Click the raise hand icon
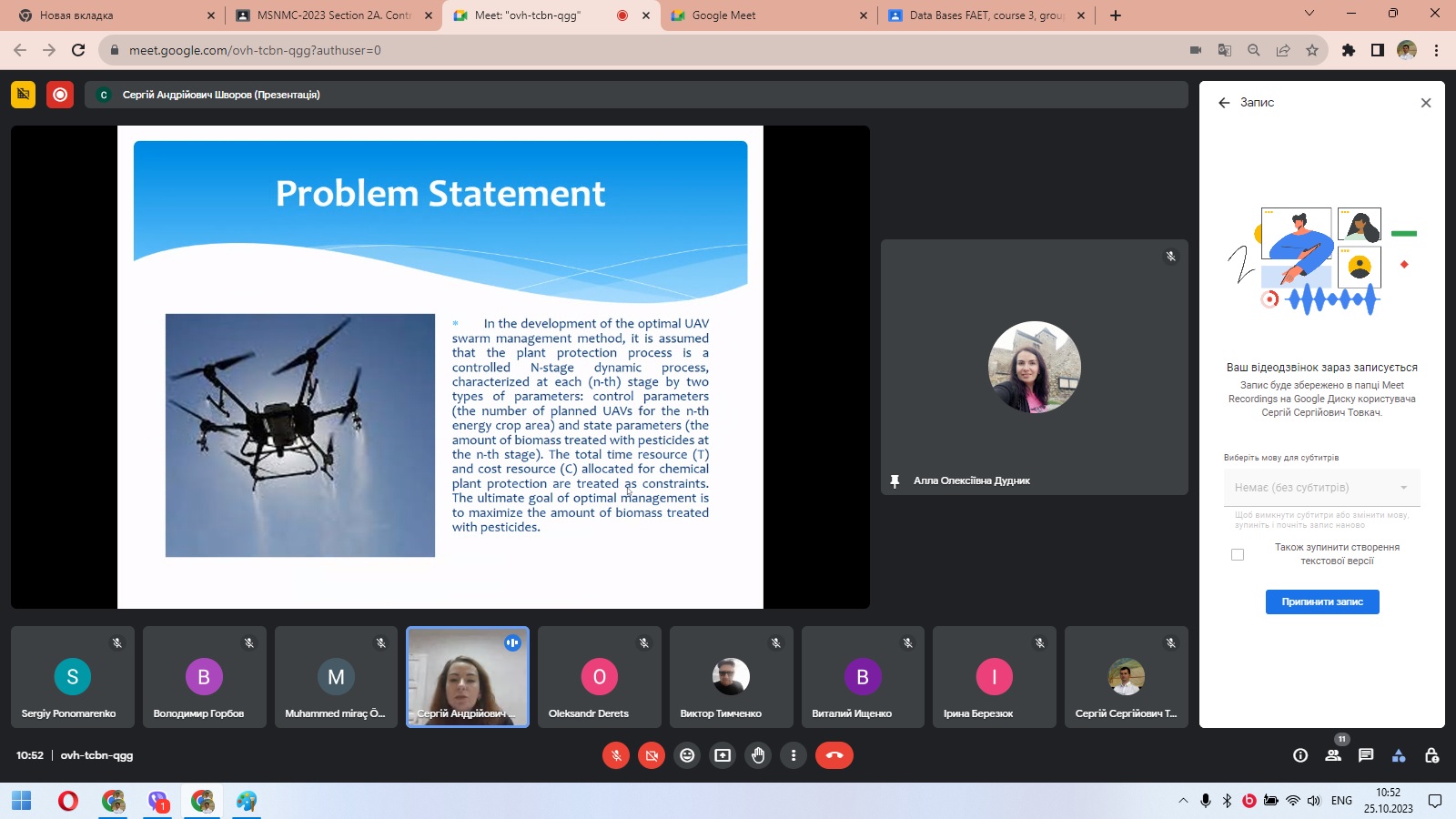Viewport: 1456px width, 819px height. [x=758, y=755]
